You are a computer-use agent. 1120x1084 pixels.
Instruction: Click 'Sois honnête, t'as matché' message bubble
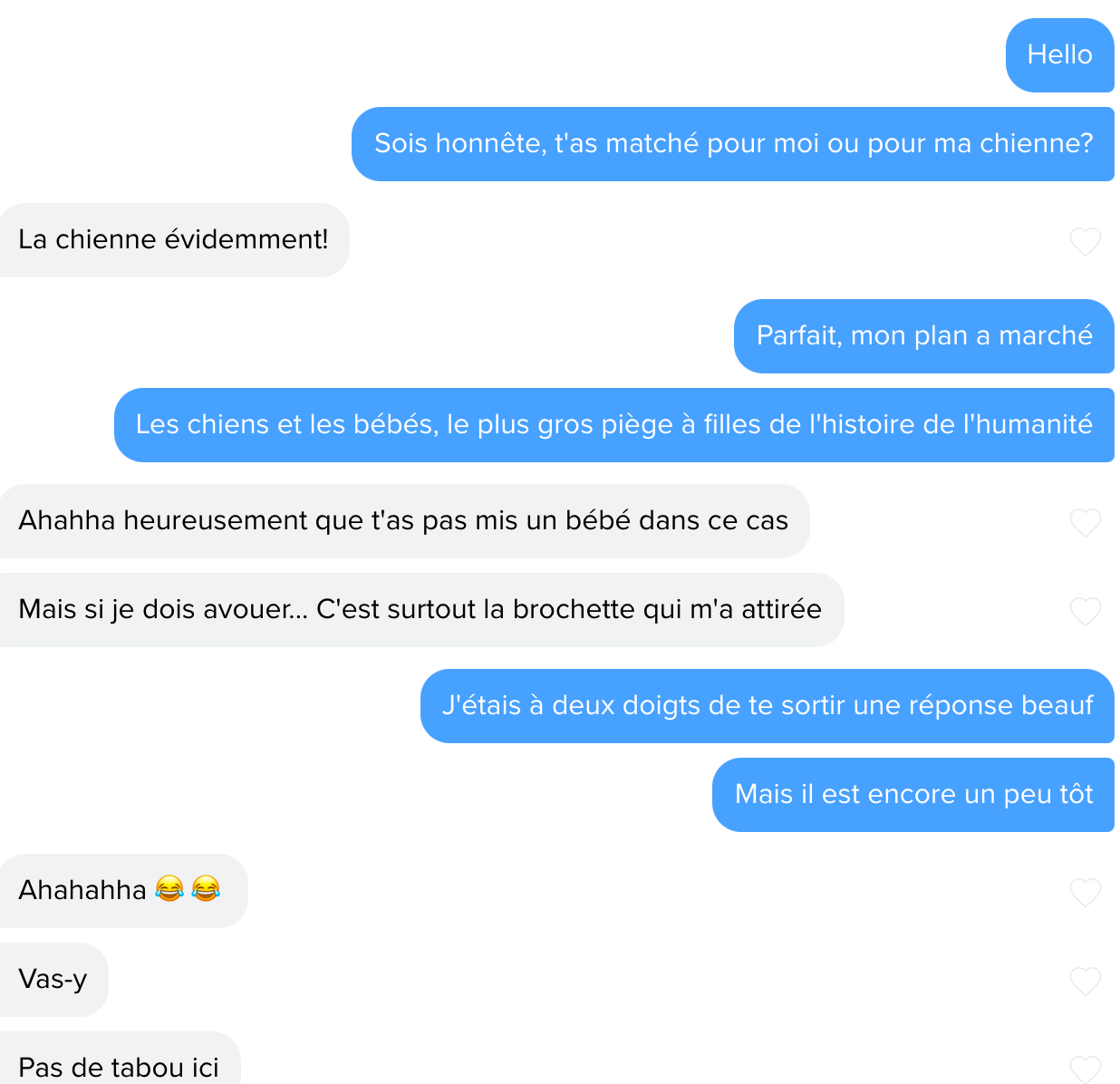click(x=733, y=144)
